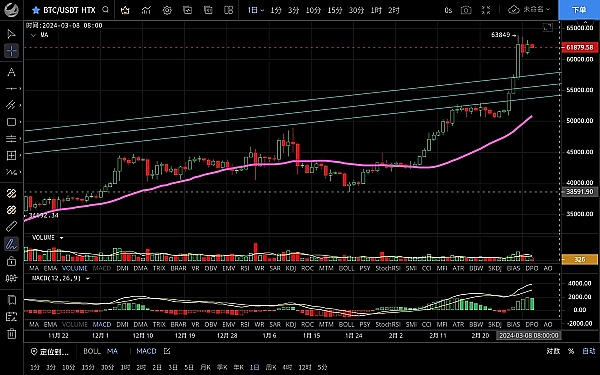The height and width of the screenshot is (375, 600).
Task: Select ATR in the volume pane indicator row
Action: pos(458,268)
